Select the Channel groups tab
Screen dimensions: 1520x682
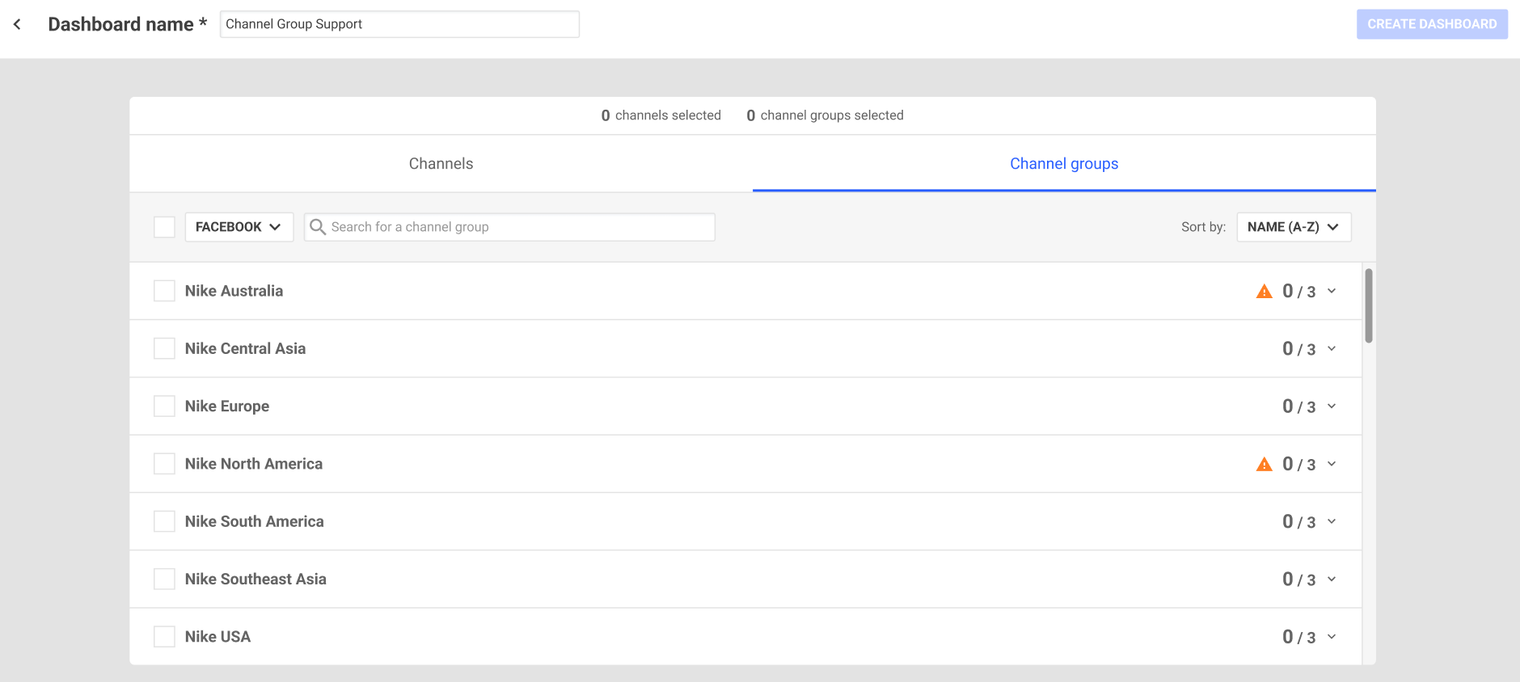click(1064, 164)
